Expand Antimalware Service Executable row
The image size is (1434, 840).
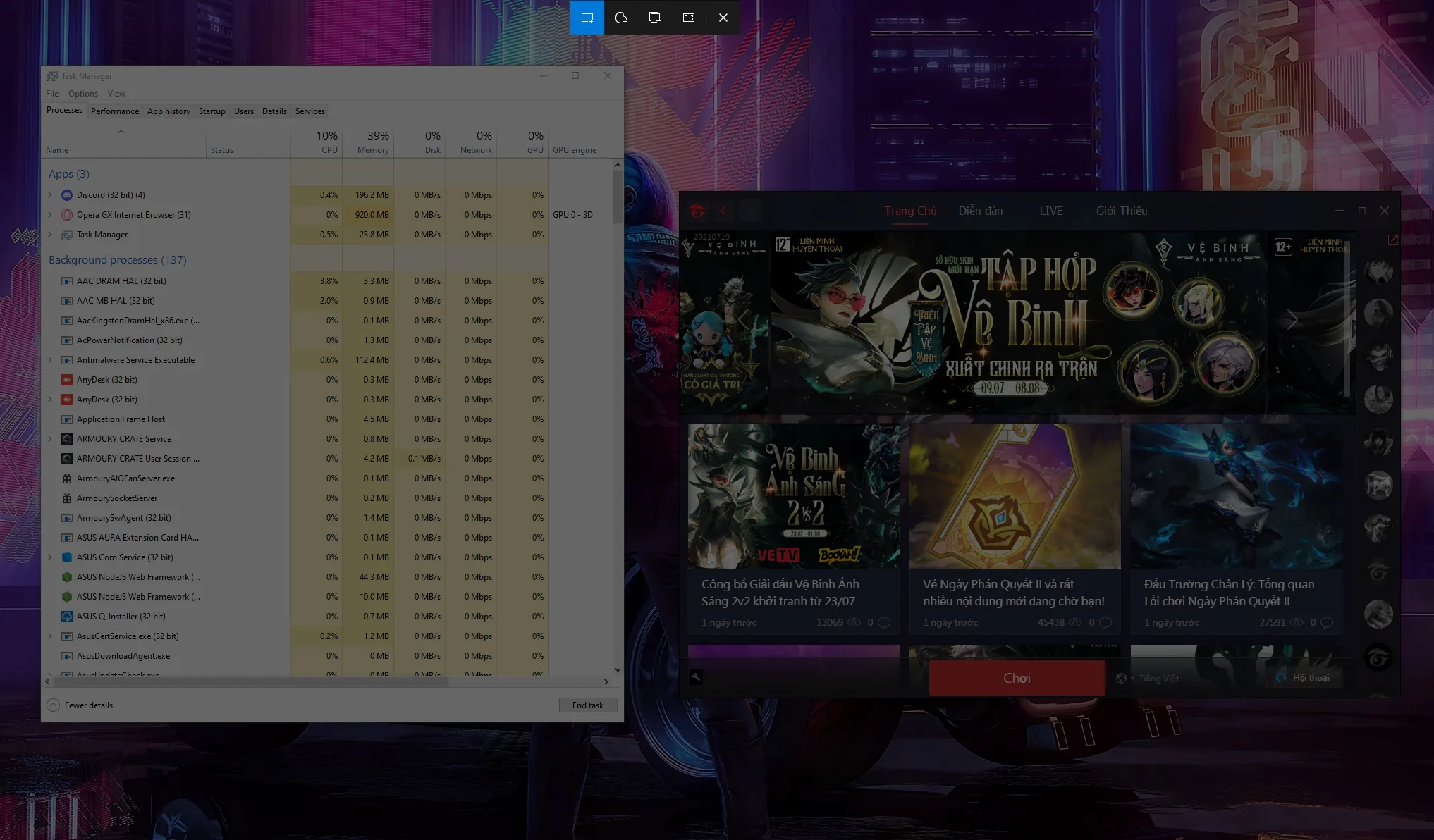pyautogui.click(x=50, y=360)
